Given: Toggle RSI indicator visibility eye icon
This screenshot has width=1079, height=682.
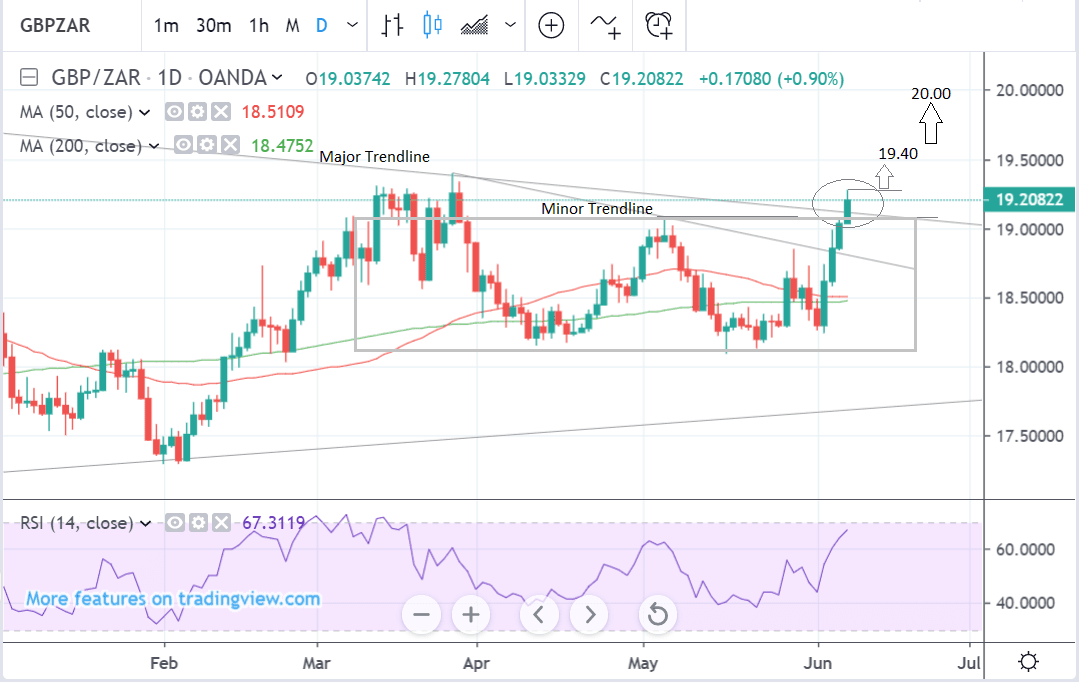Looking at the screenshot, I should [x=174, y=523].
